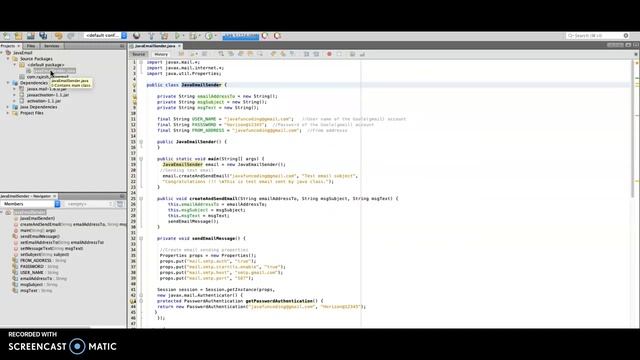Collapse the sendEmailMessage fold at line 32
The image size is (640, 360).
click(141, 238)
